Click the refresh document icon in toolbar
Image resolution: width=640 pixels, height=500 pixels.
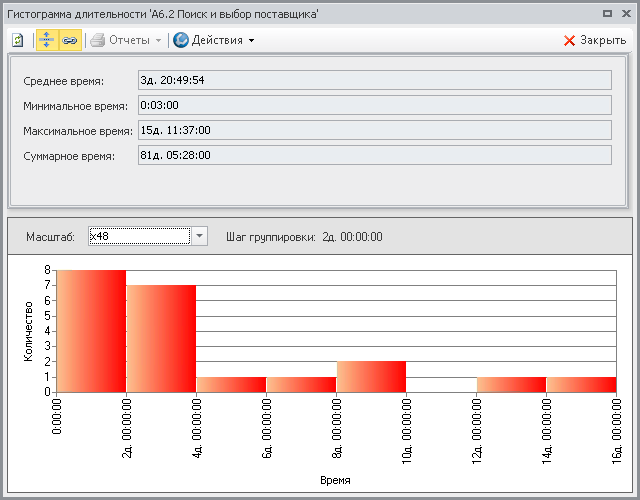click(18, 40)
